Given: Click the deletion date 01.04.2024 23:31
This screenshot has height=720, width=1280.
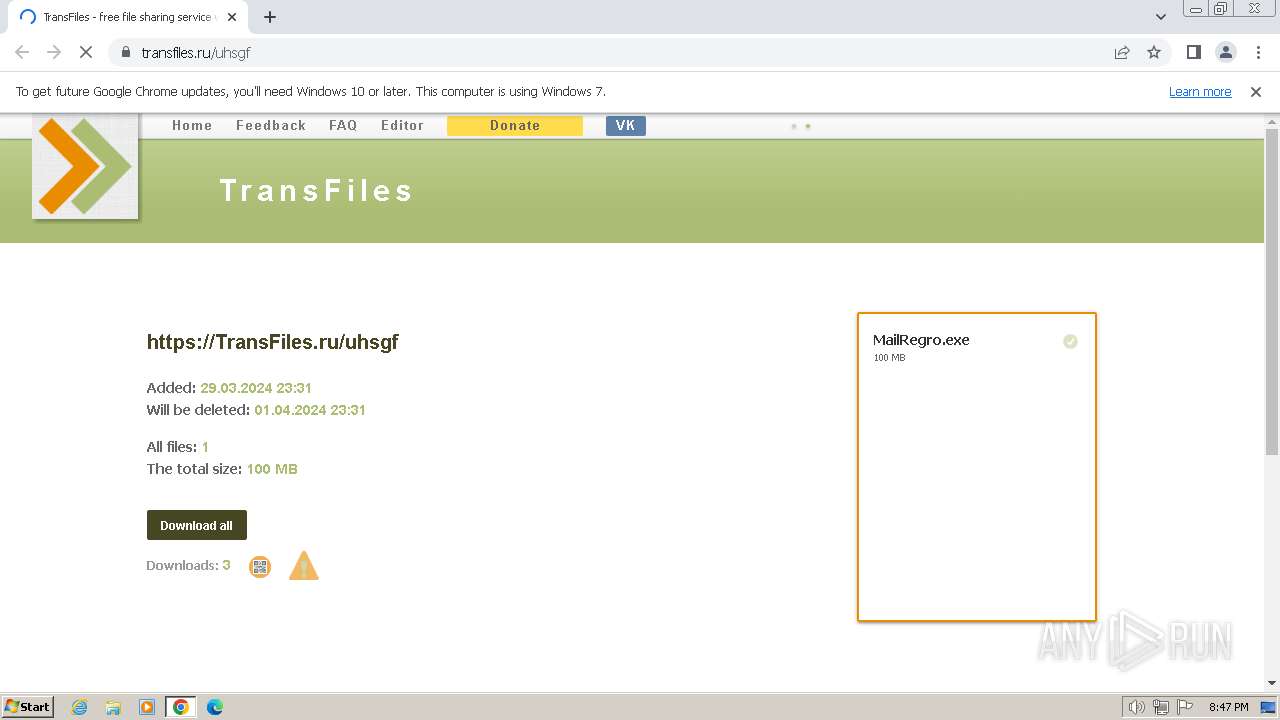Looking at the screenshot, I should (x=310, y=410).
